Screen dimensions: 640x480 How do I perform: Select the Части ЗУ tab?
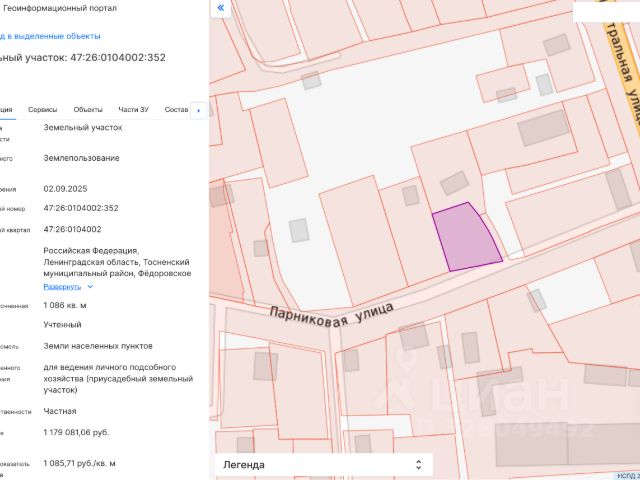(x=133, y=109)
